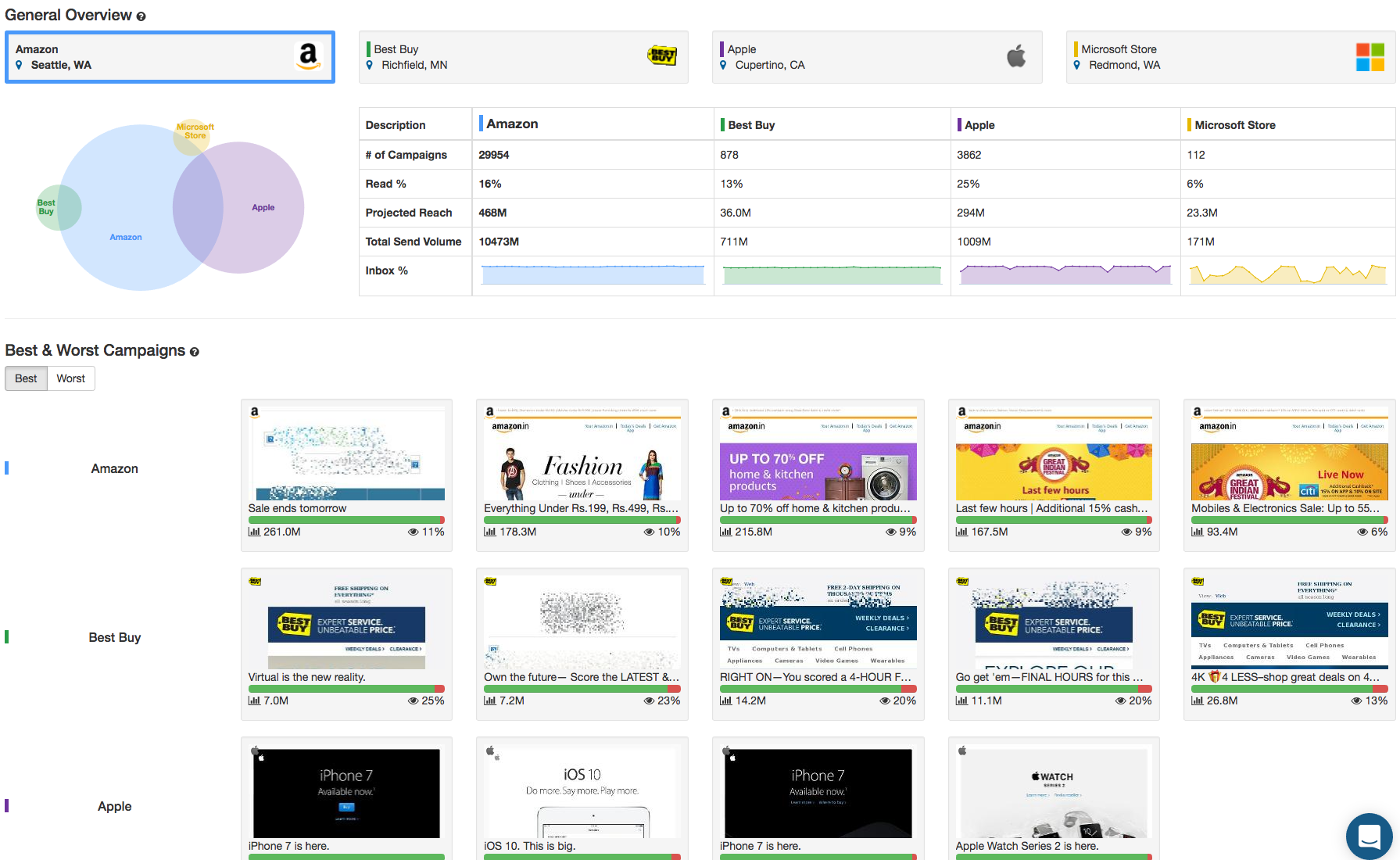Click eye icon beside 13% read rate
Viewport: 1400px width, 860px height.
point(1357,701)
